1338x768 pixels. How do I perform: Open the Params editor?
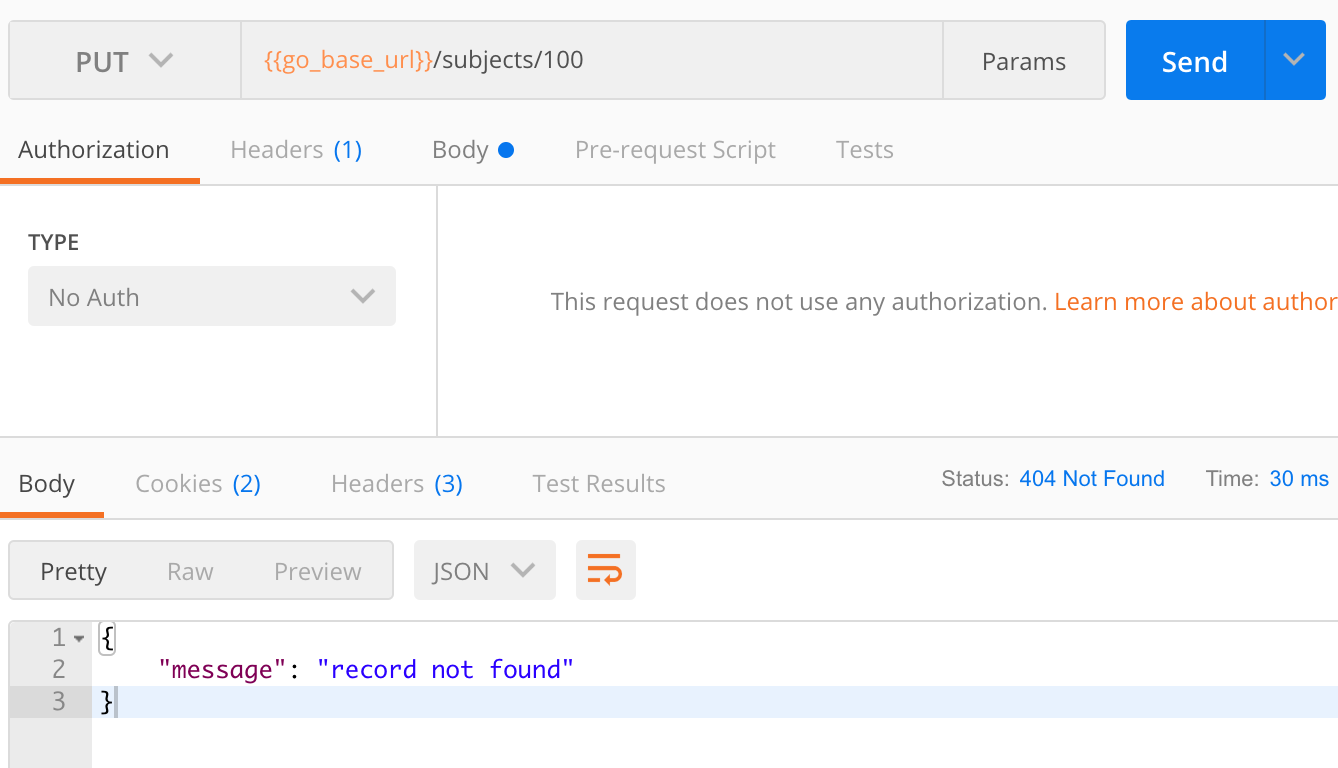click(x=1023, y=61)
